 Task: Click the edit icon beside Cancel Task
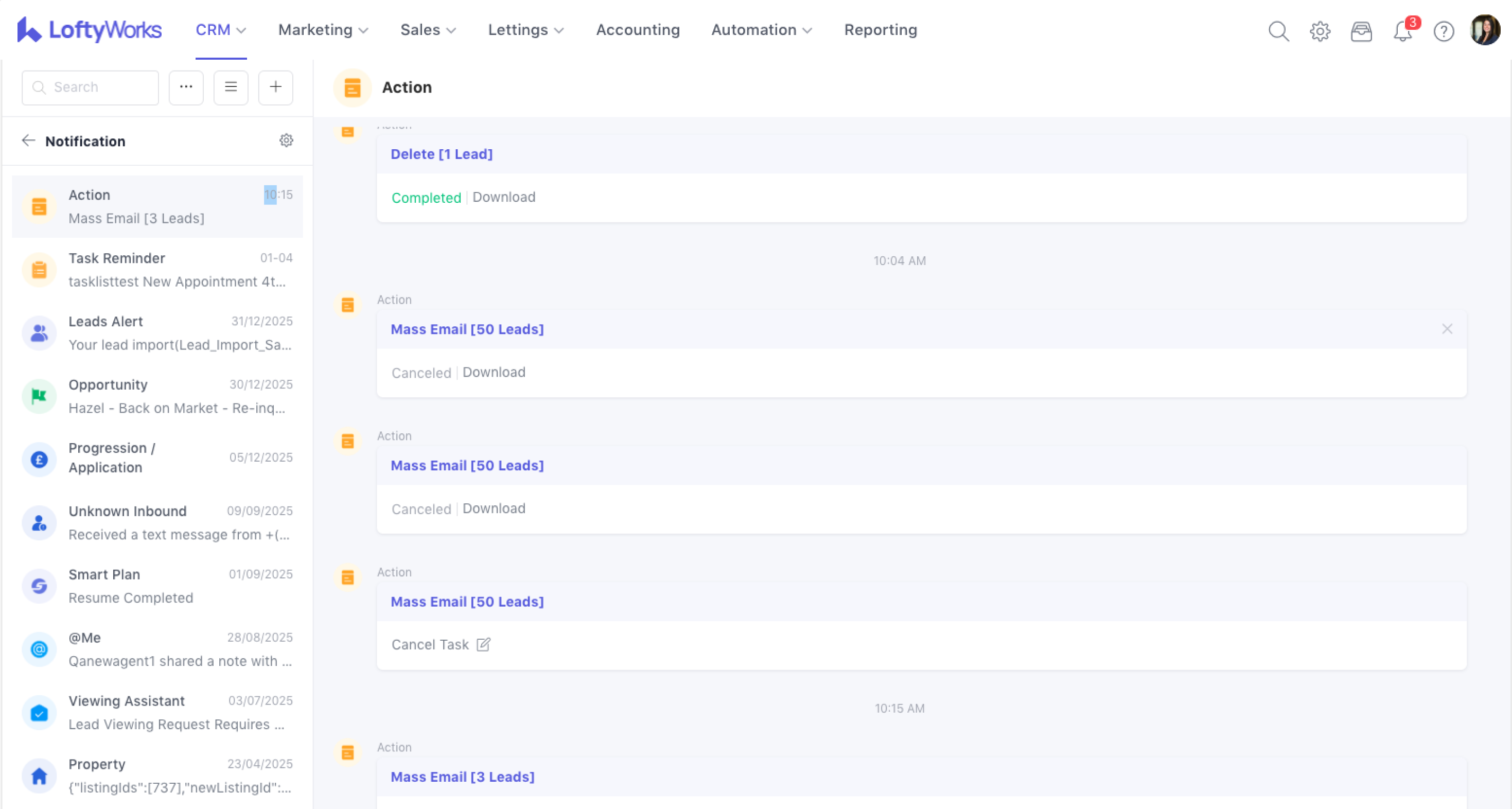click(x=483, y=644)
